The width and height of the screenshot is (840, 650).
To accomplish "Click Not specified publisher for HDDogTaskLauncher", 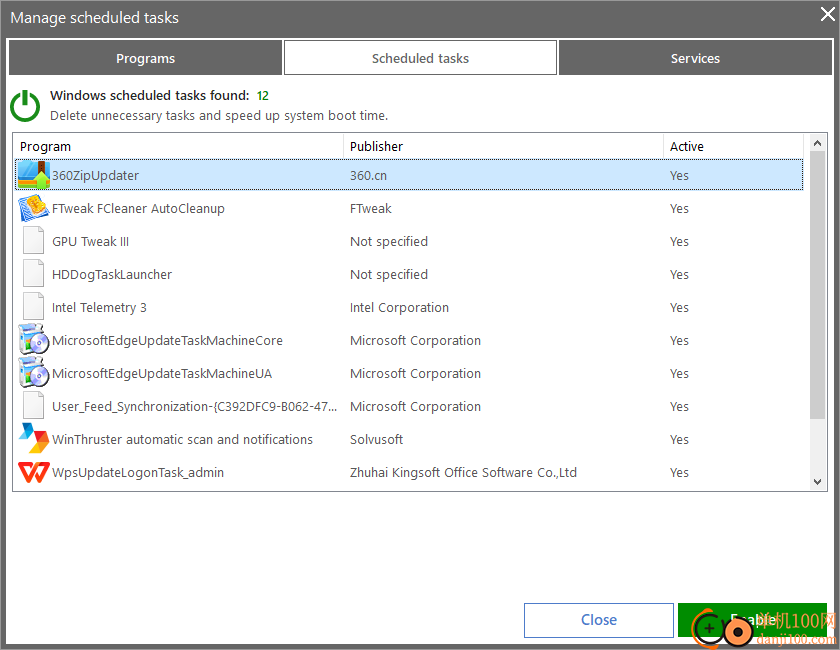I will point(389,274).
